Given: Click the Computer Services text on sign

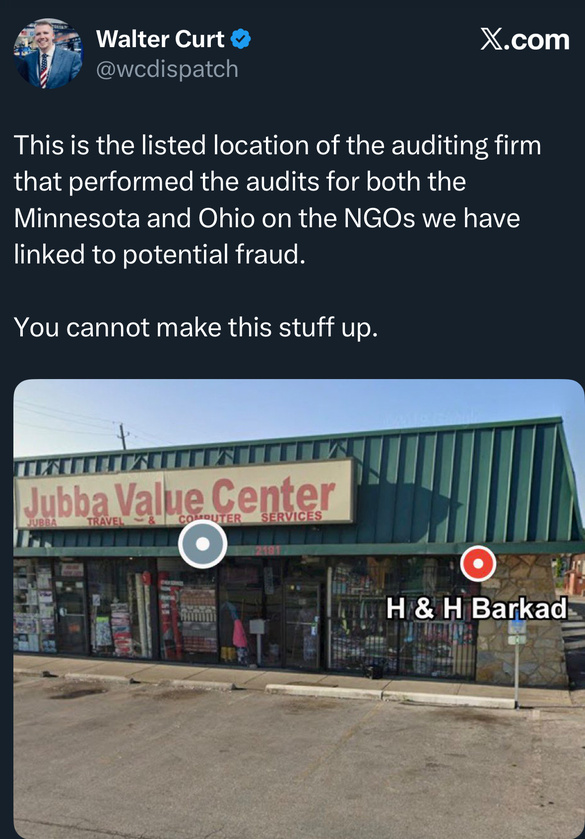Looking at the screenshot, I should [250, 517].
